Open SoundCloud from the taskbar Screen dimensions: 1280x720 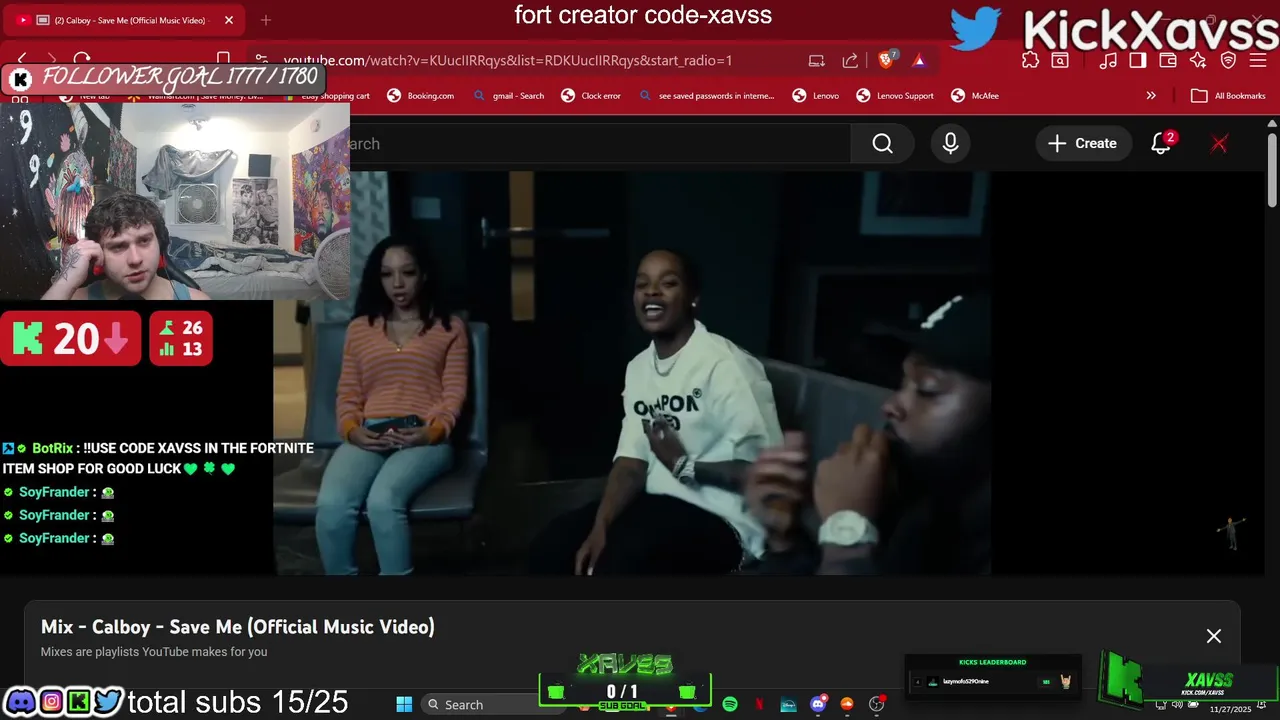[848, 704]
